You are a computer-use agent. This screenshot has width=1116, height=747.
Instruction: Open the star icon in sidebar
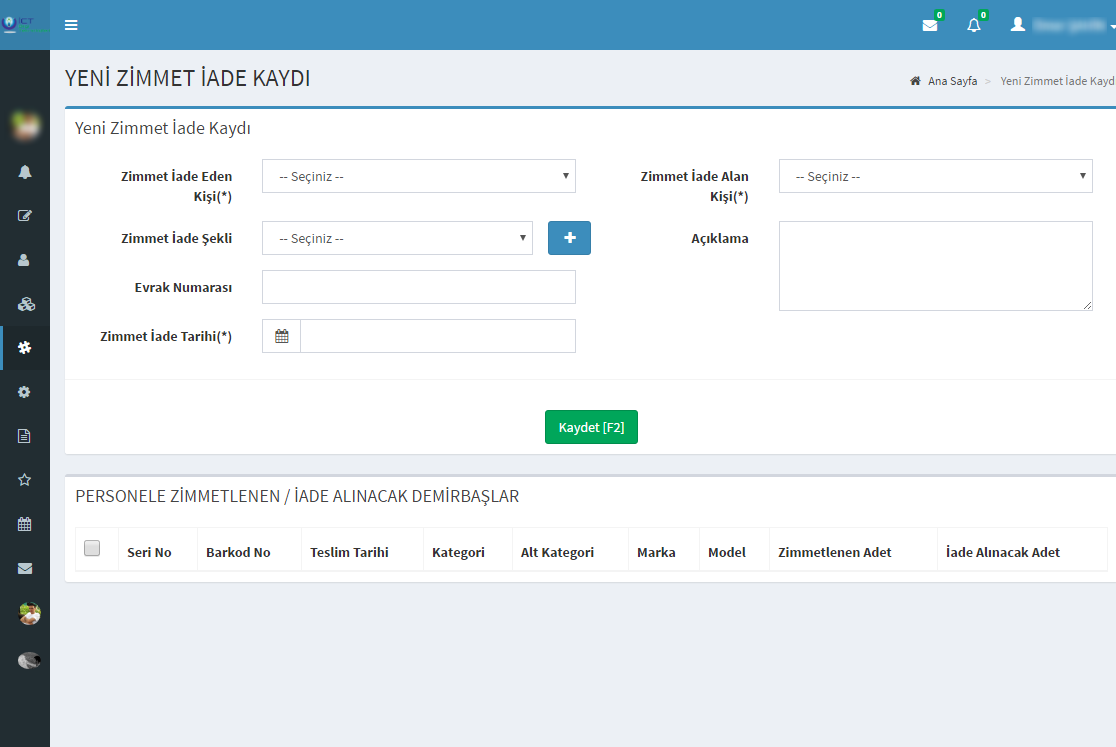[x=25, y=480]
